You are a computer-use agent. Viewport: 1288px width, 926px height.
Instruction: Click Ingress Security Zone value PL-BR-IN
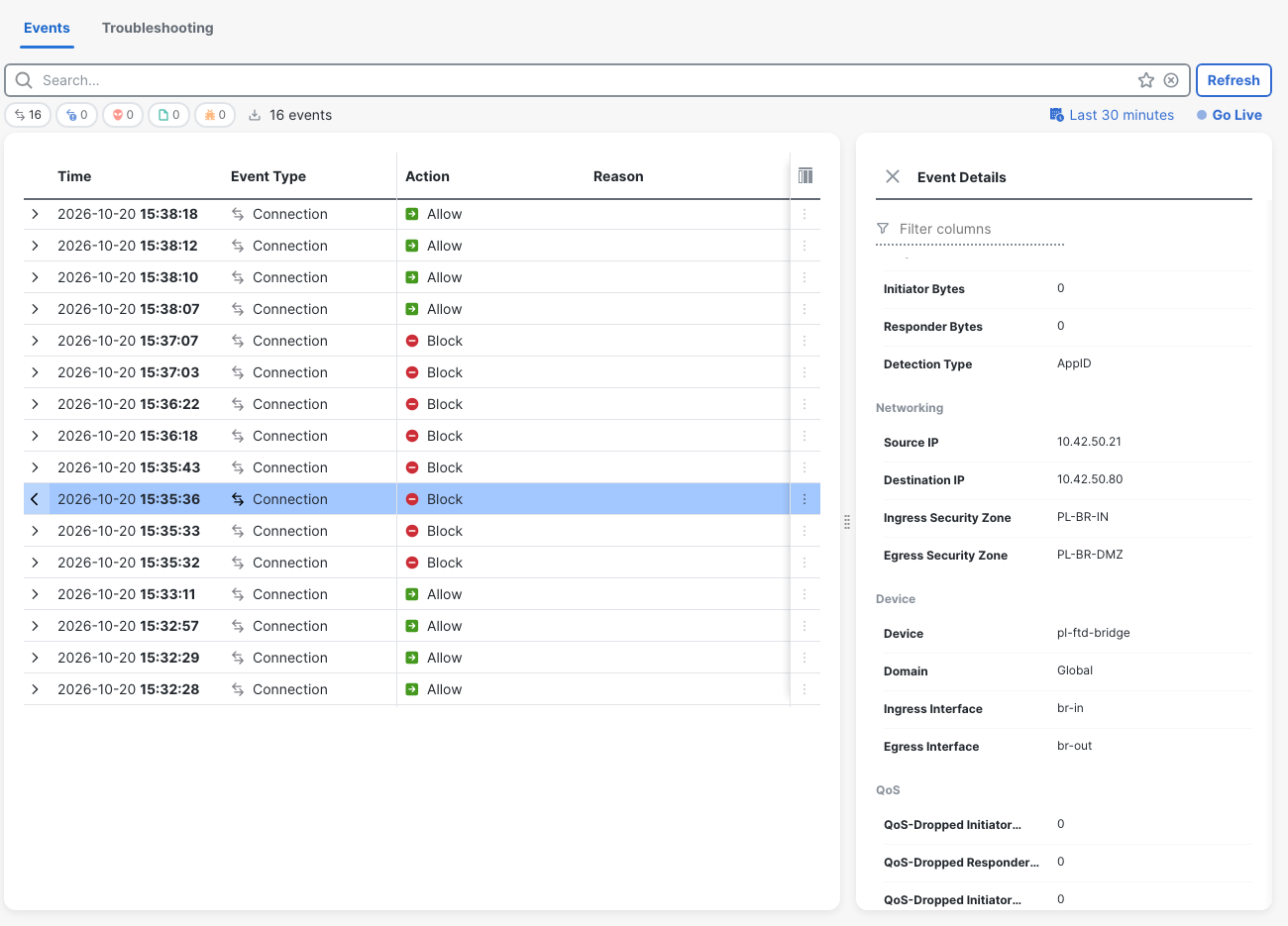pos(1083,517)
